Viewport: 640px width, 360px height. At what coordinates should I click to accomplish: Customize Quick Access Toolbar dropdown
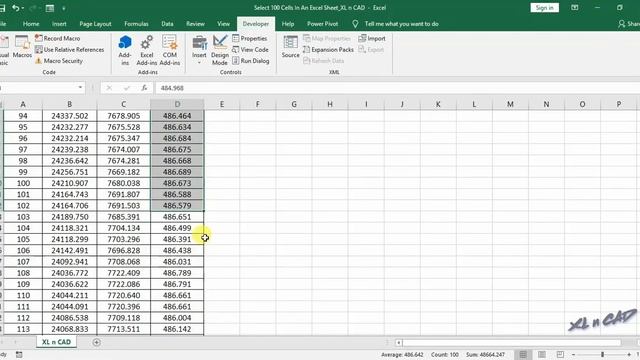[64, 8]
